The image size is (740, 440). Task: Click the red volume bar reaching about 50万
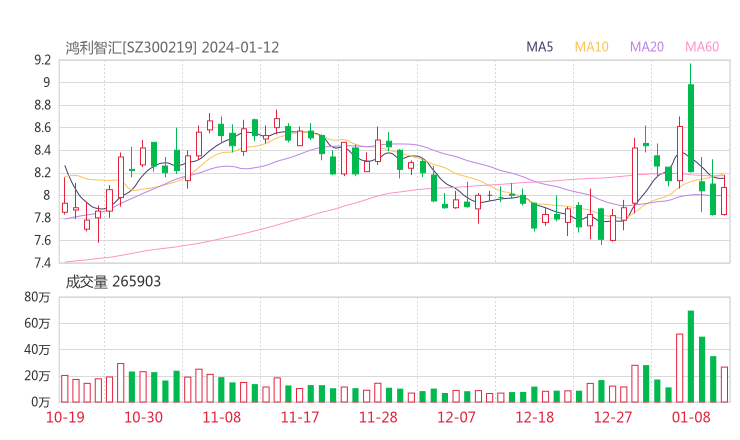680,368
